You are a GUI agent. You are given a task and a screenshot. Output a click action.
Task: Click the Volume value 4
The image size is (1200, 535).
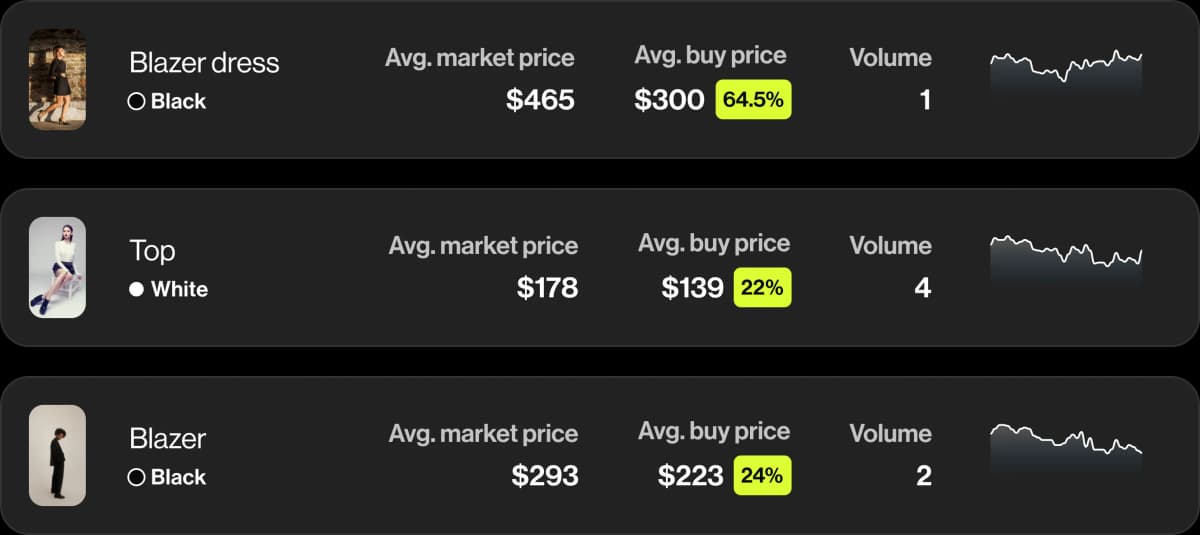pyautogui.click(x=922, y=288)
